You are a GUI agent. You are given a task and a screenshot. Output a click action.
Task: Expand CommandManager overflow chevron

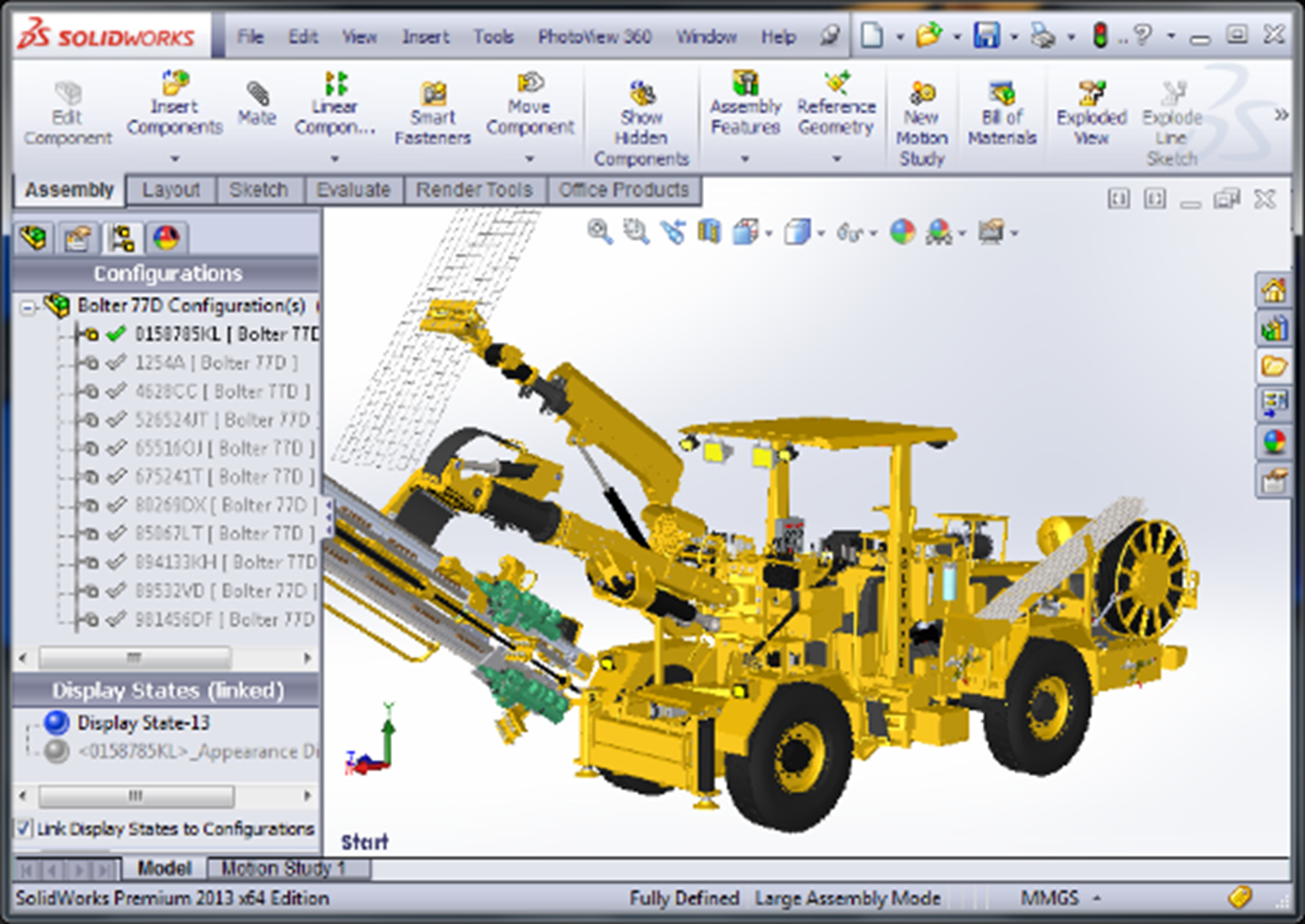[x=1281, y=115]
